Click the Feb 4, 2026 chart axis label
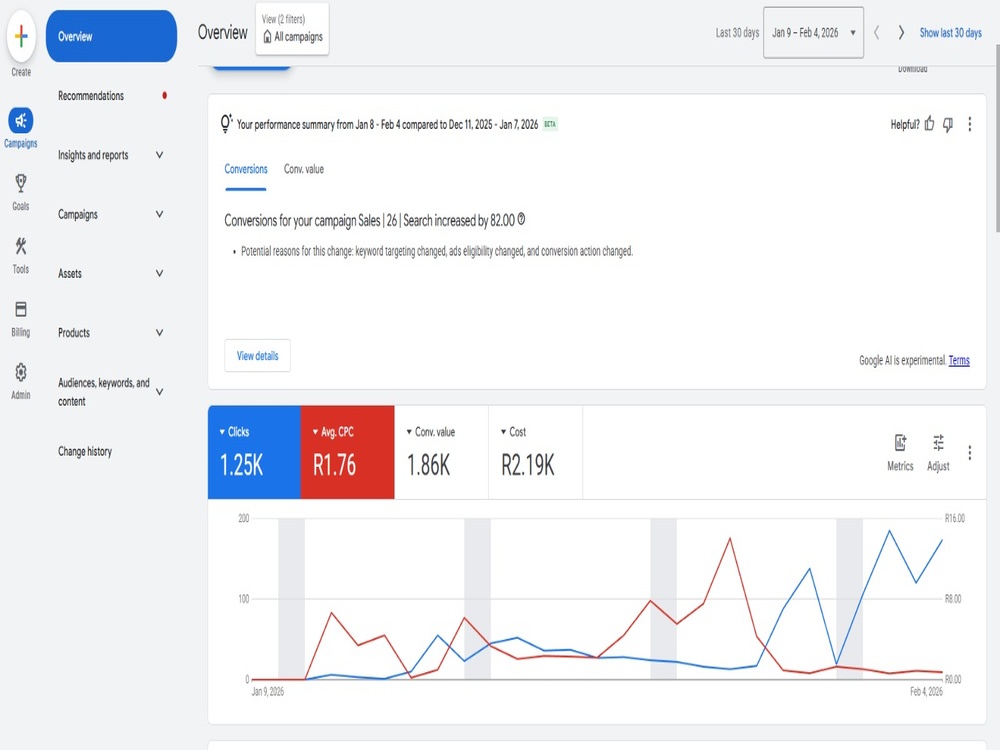The image size is (1000, 750). [926, 691]
